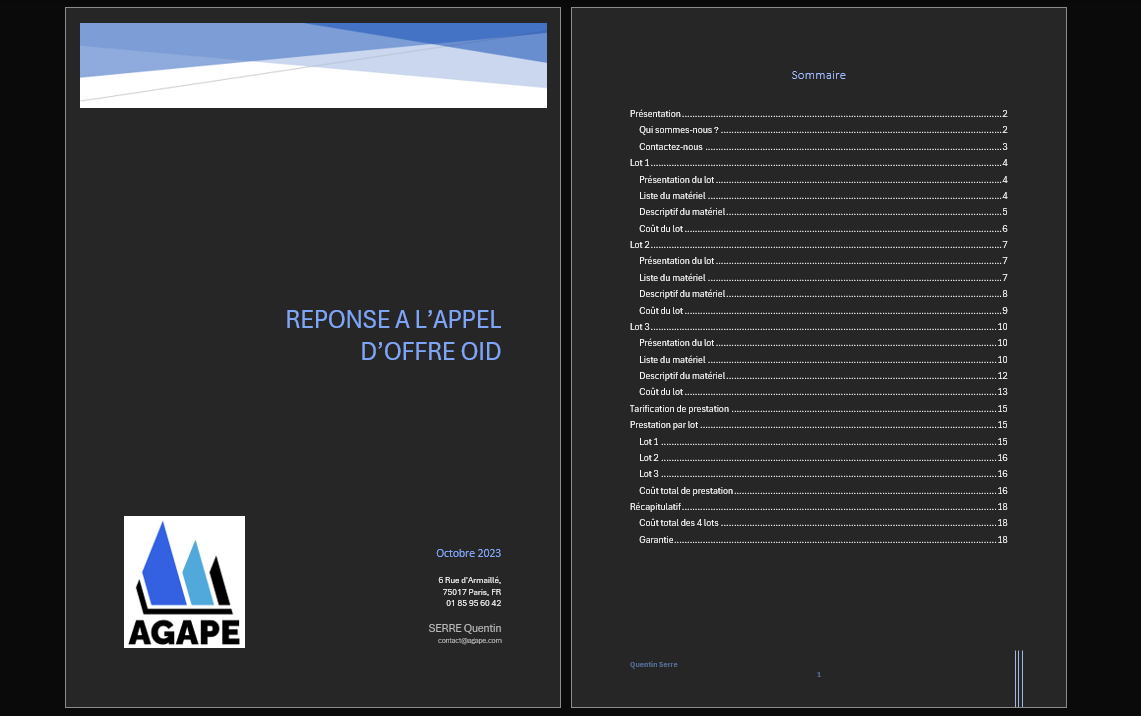Jump to "Coût total des 4 lots" entry

pyautogui.click(x=679, y=523)
